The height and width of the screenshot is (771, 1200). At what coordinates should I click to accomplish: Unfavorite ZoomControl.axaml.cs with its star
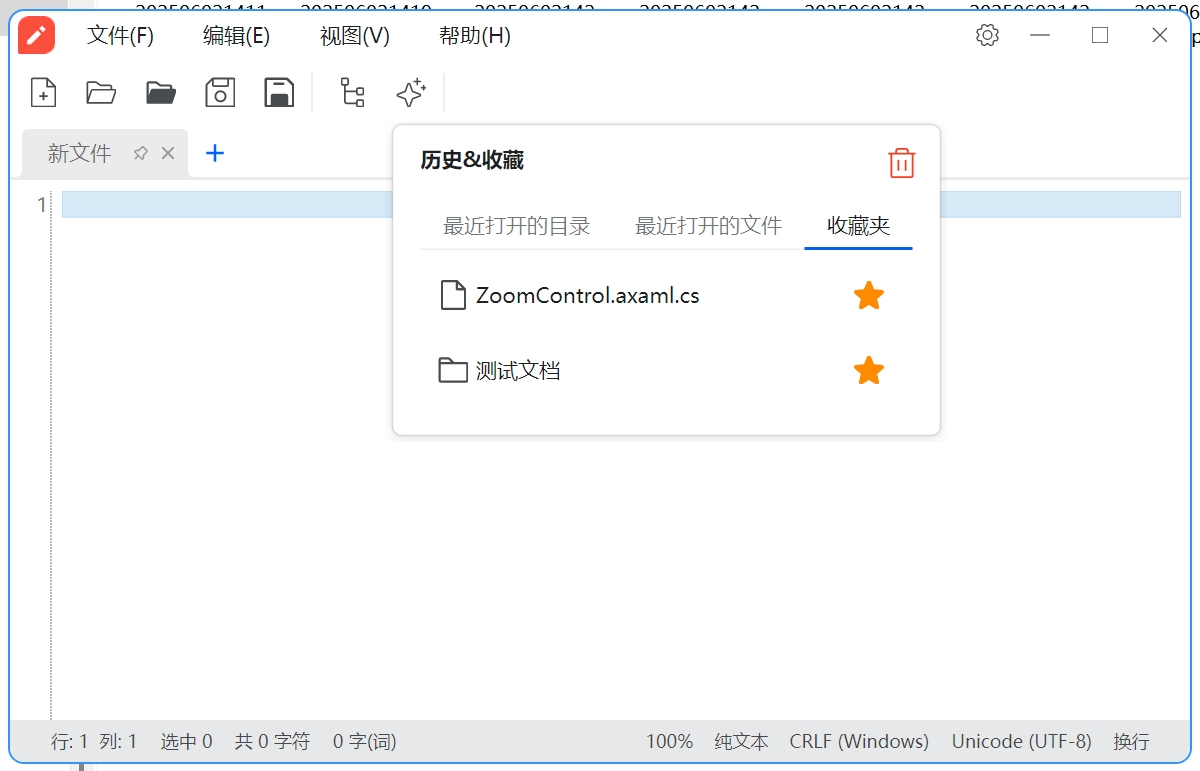click(x=869, y=296)
